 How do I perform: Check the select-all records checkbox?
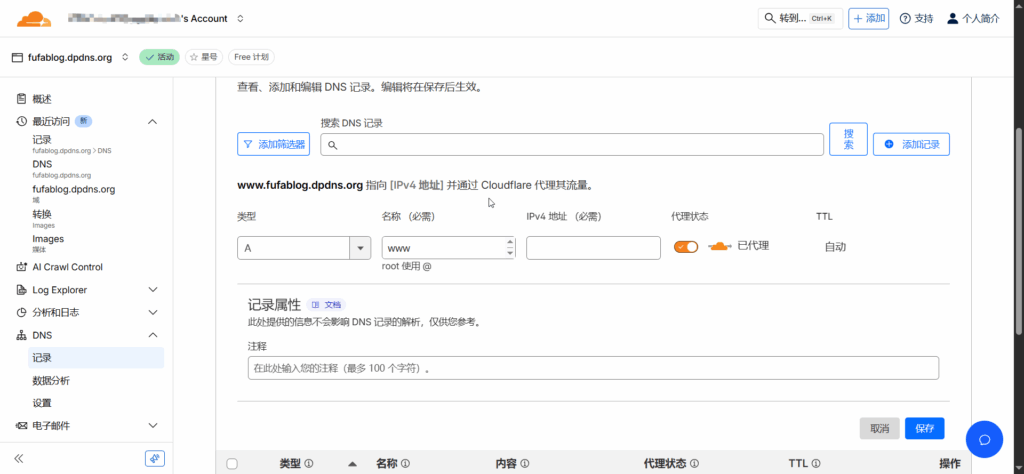233,464
